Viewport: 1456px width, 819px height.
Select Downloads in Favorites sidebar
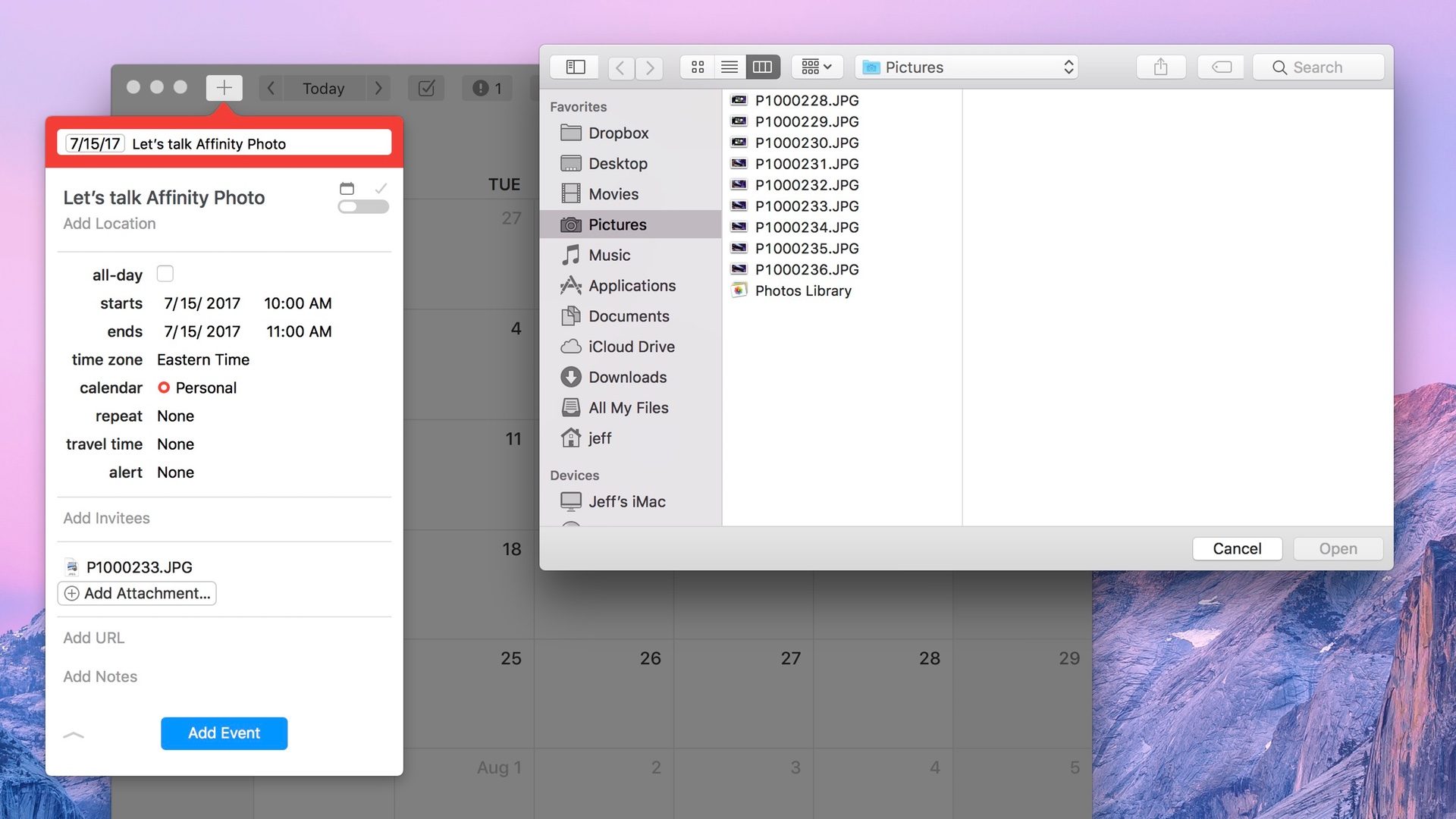pos(630,377)
